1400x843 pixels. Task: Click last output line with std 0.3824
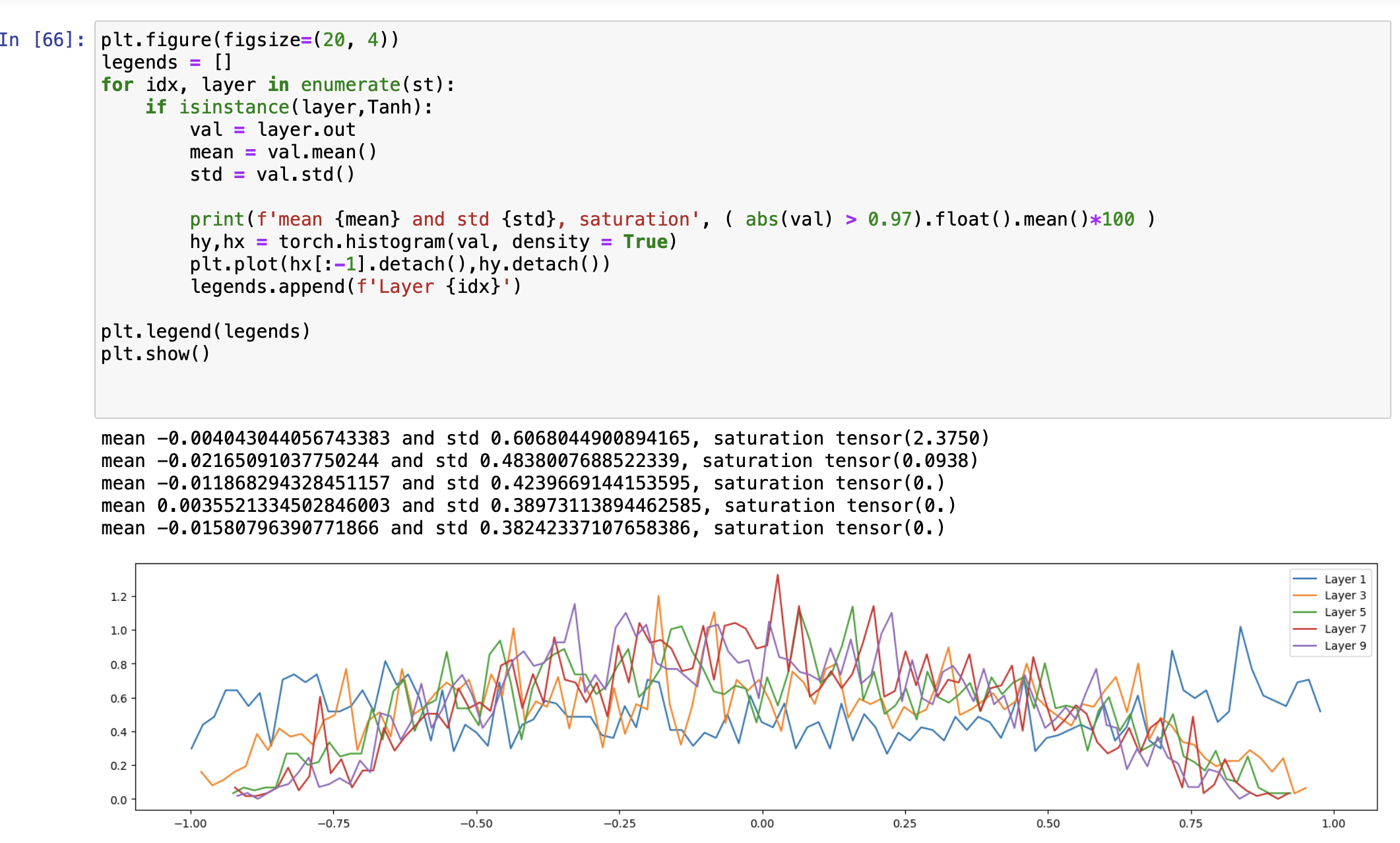(x=523, y=528)
